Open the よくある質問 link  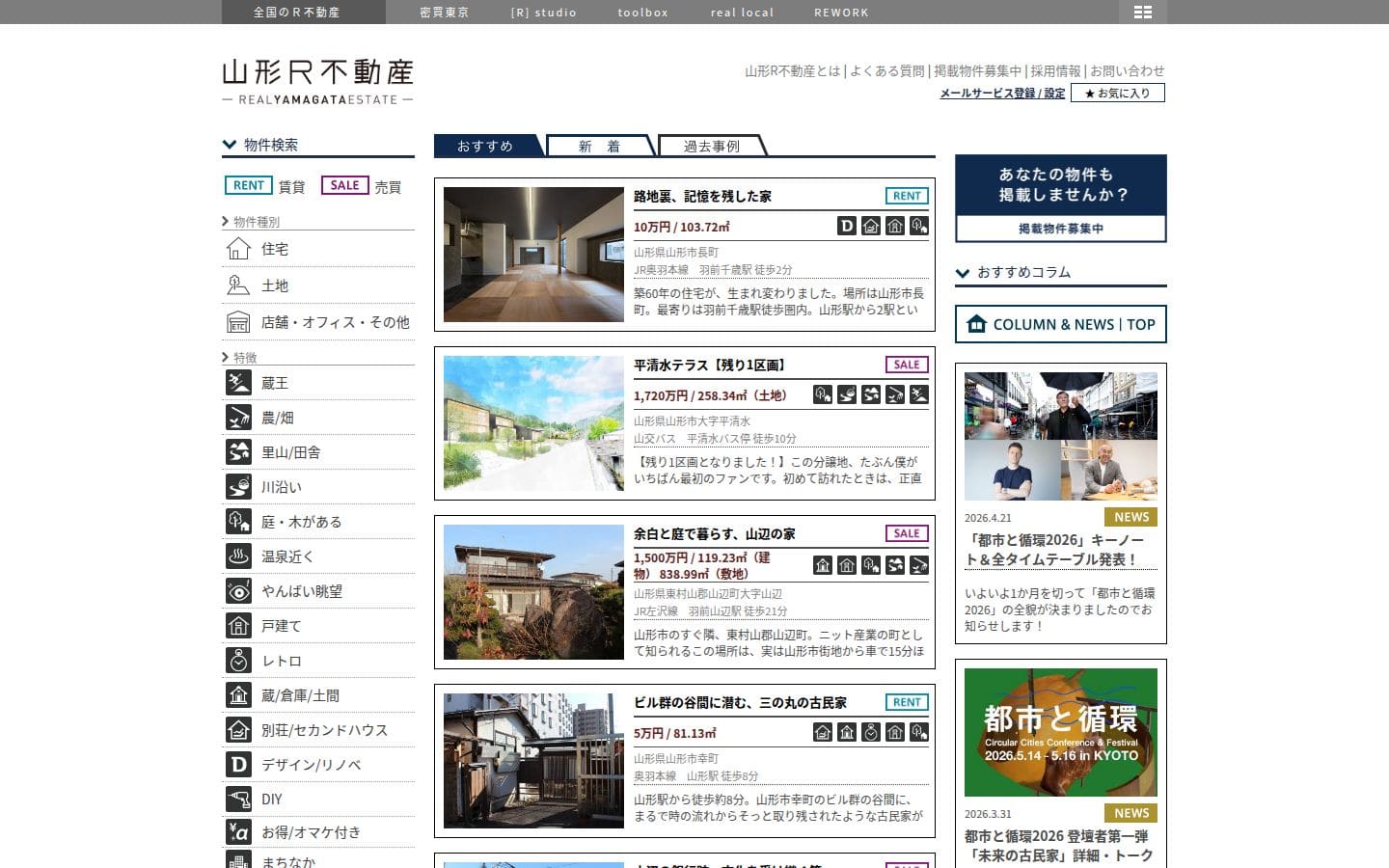(887, 70)
